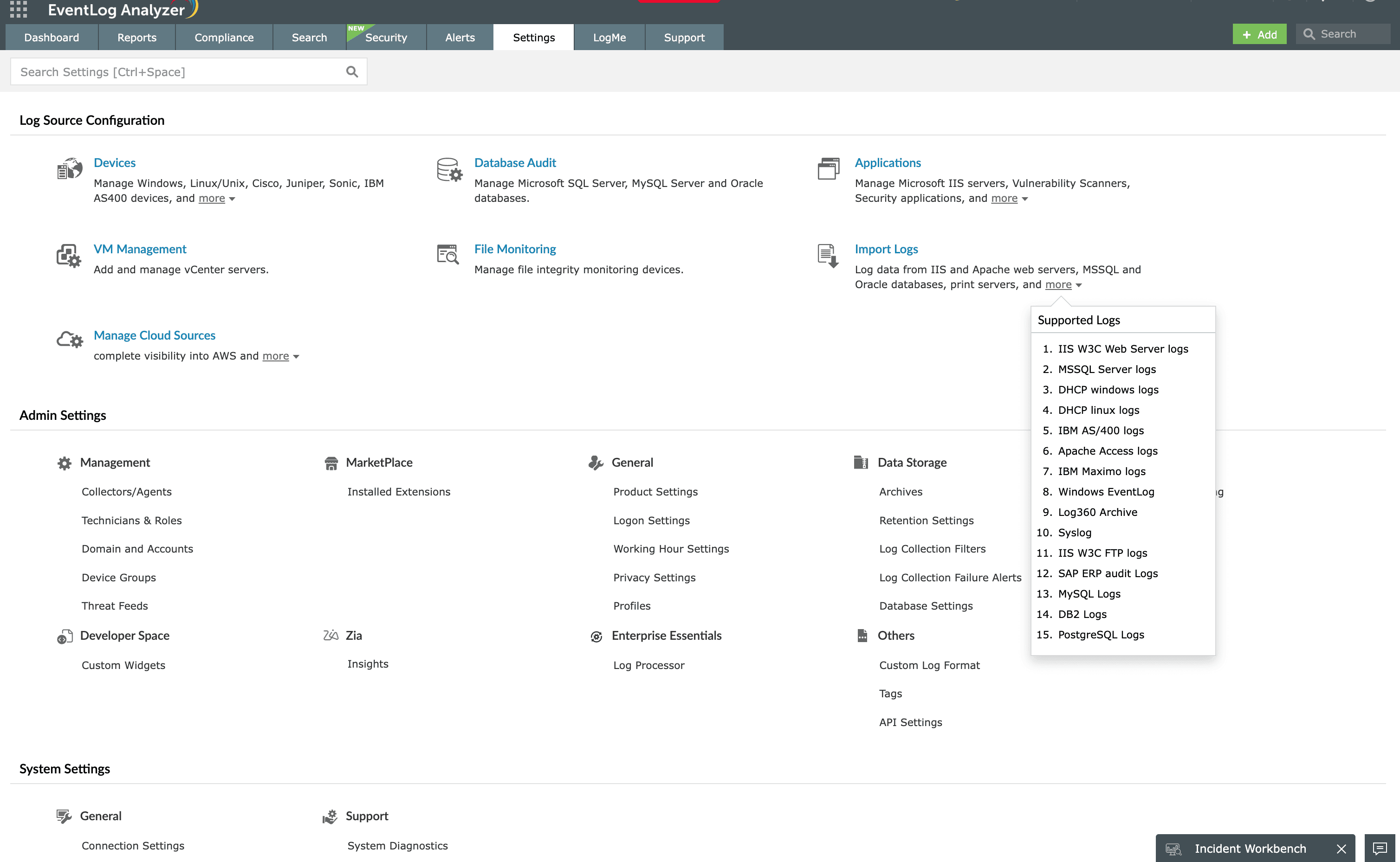Viewport: 1400px width, 862px height.
Task: Click the top-right Search field
Action: (1343, 34)
